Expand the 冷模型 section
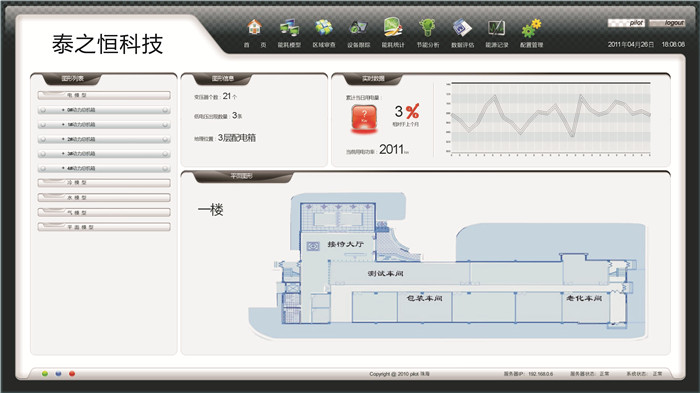 (x=104, y=183)
